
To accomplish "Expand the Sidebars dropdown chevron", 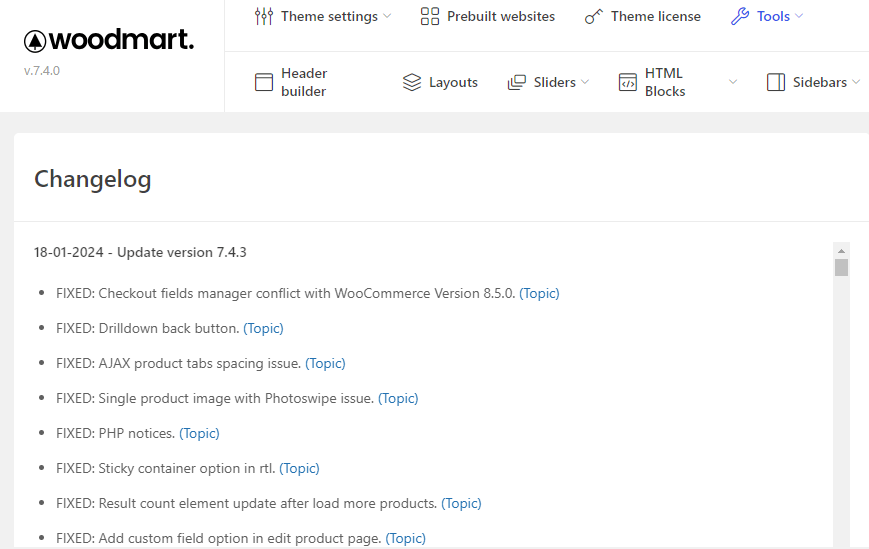I will tap(856, 82).
